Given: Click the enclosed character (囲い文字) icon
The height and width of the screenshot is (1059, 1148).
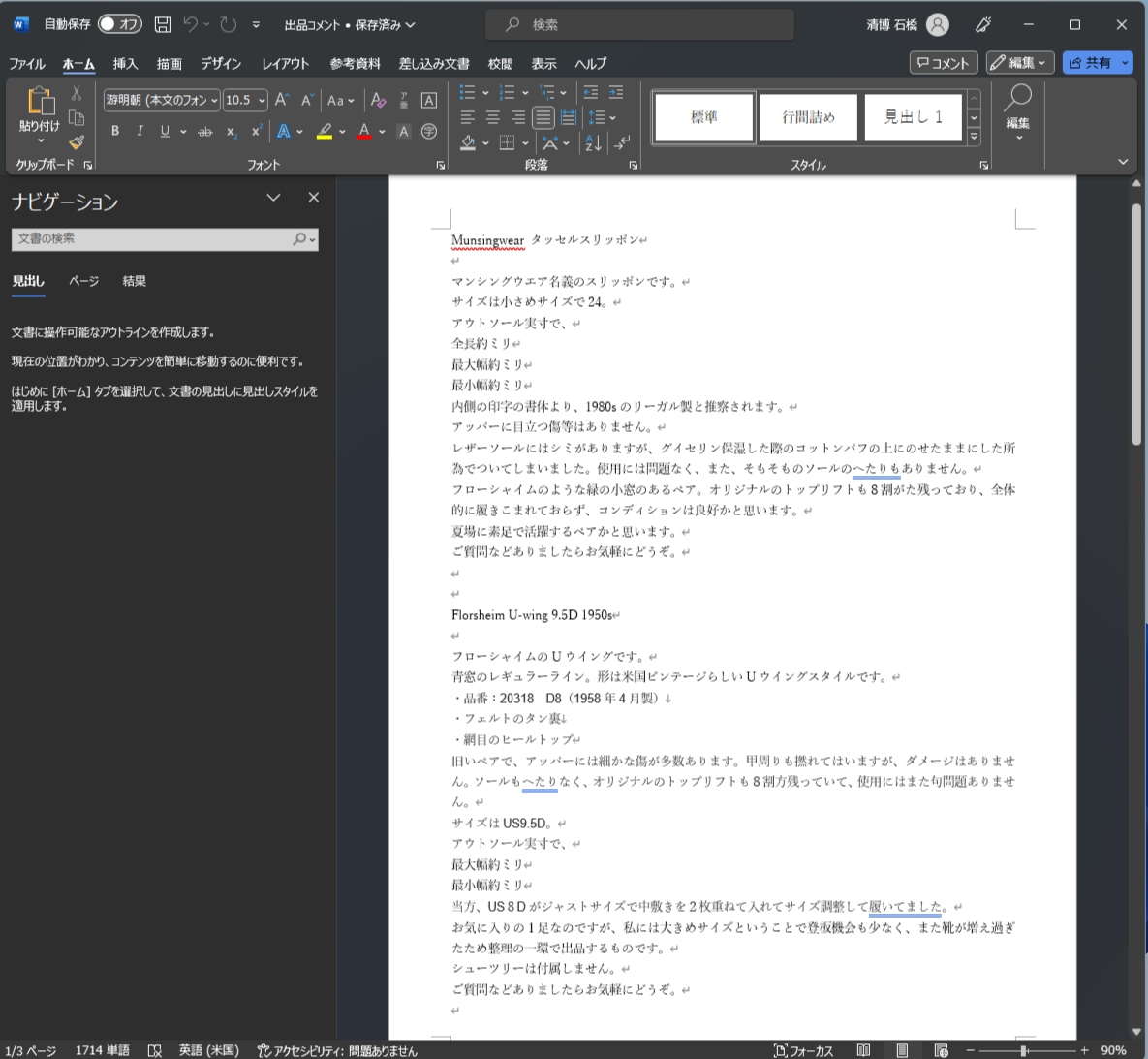Looking at the screenshot, I should pyautogui.click(x=429, y=132).
